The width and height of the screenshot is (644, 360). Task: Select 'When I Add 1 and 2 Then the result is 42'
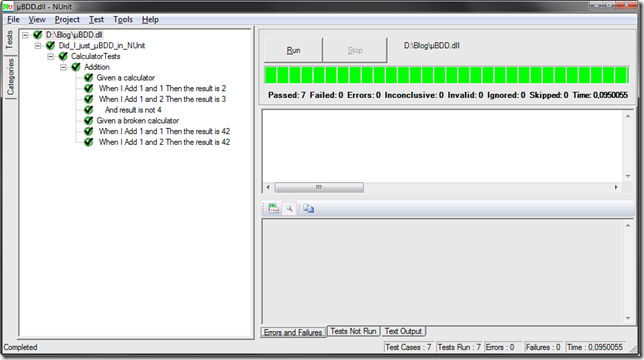pyautogui.click(x=164, y=142)
